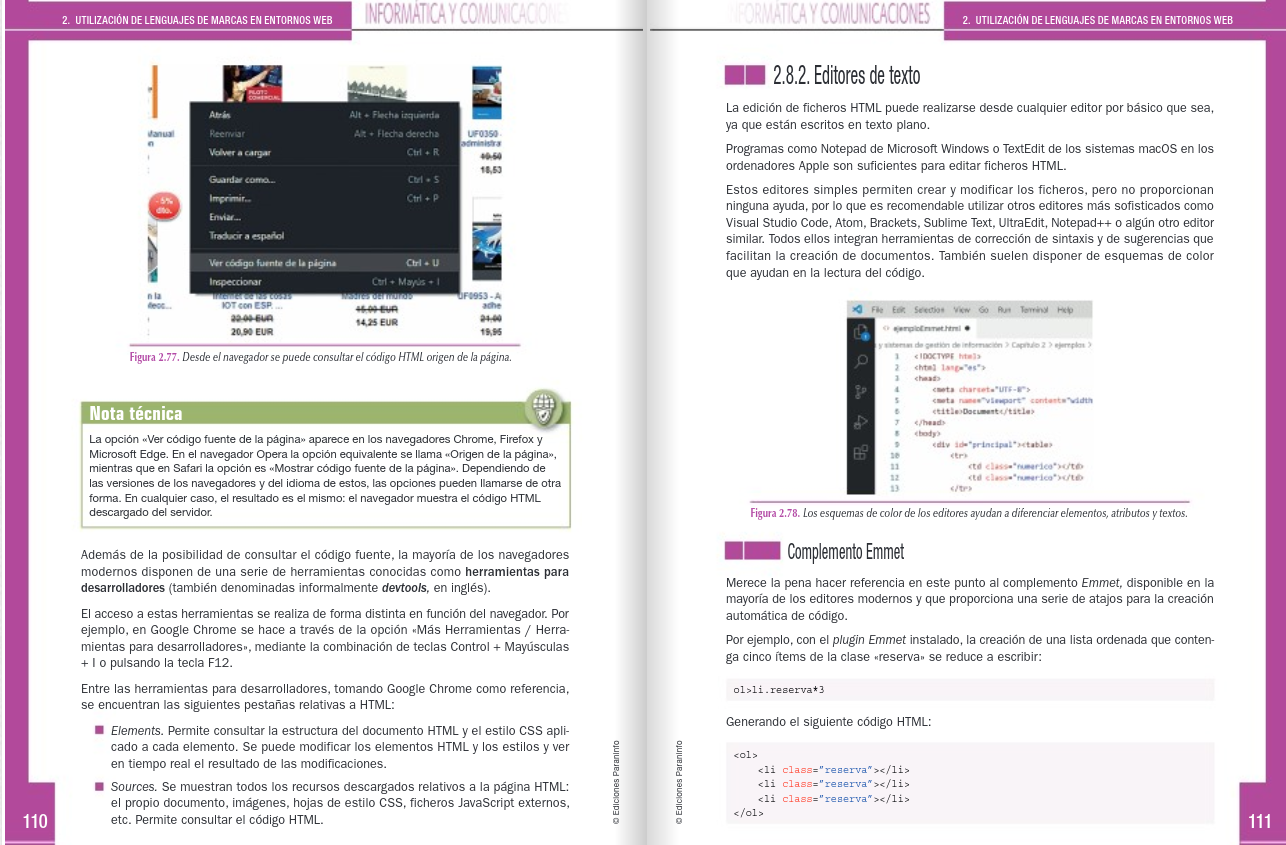Click the red -5% dto. discount badge
Screen dimensions: 1286x845
tap(162, 204)
